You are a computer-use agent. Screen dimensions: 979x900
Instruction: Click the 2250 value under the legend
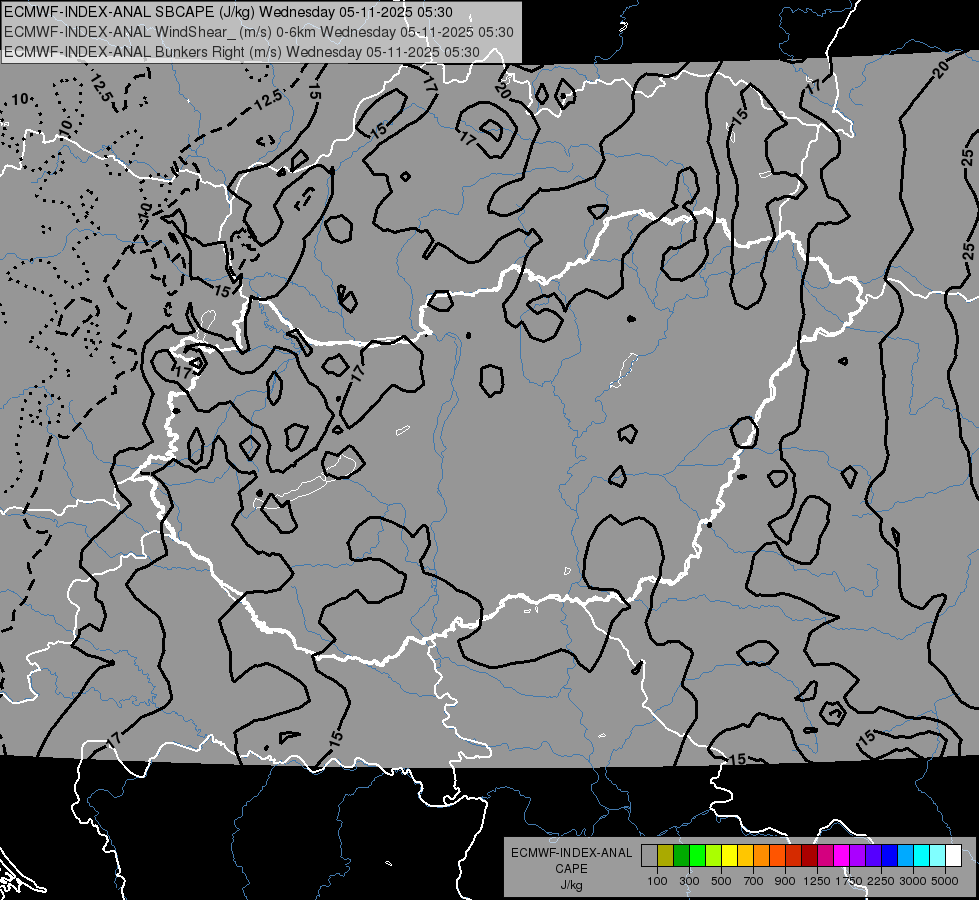tap(881, 881)
